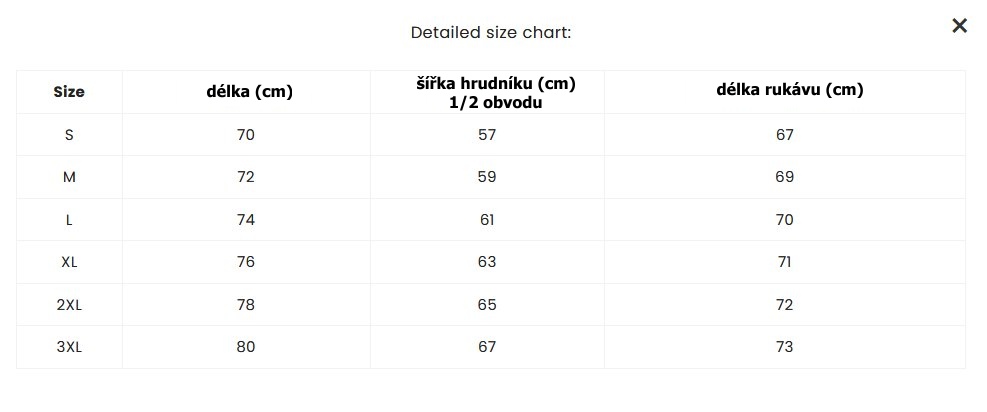Select the XL size row label
987x412 pixels.
pyautogui.click(x=69, y=262)
